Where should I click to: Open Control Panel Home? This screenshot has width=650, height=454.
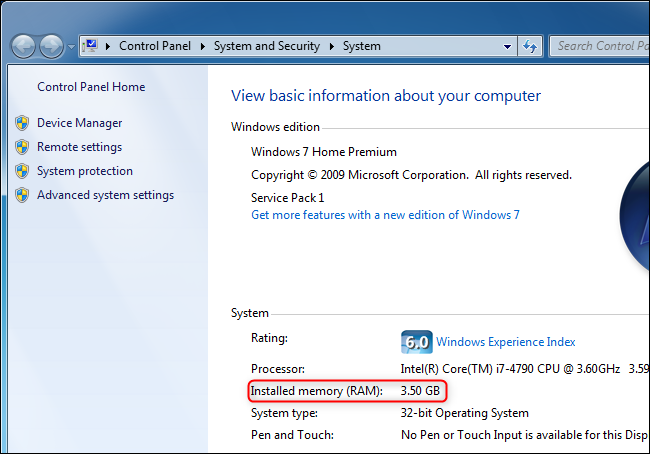click(91, 87)
